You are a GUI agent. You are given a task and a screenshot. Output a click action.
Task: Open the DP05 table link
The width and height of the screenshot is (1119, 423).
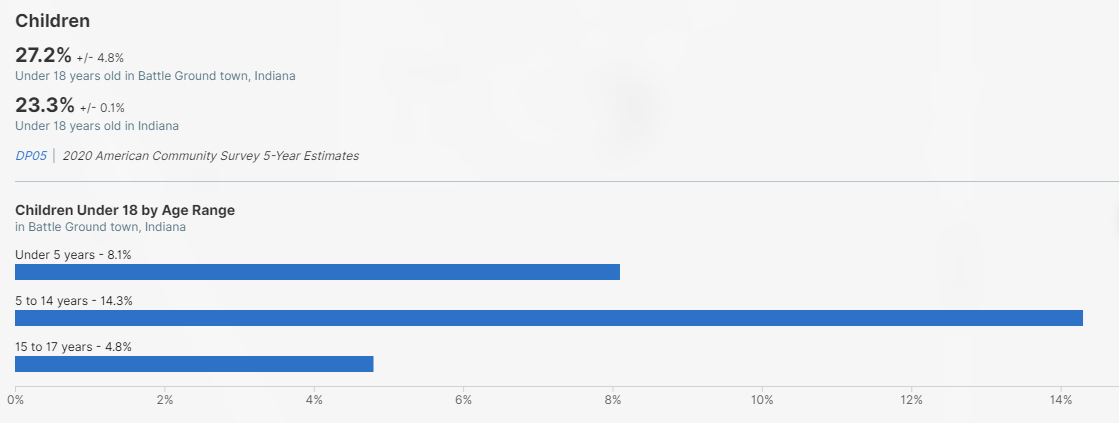pyautogui.click(x=31, y=156)
